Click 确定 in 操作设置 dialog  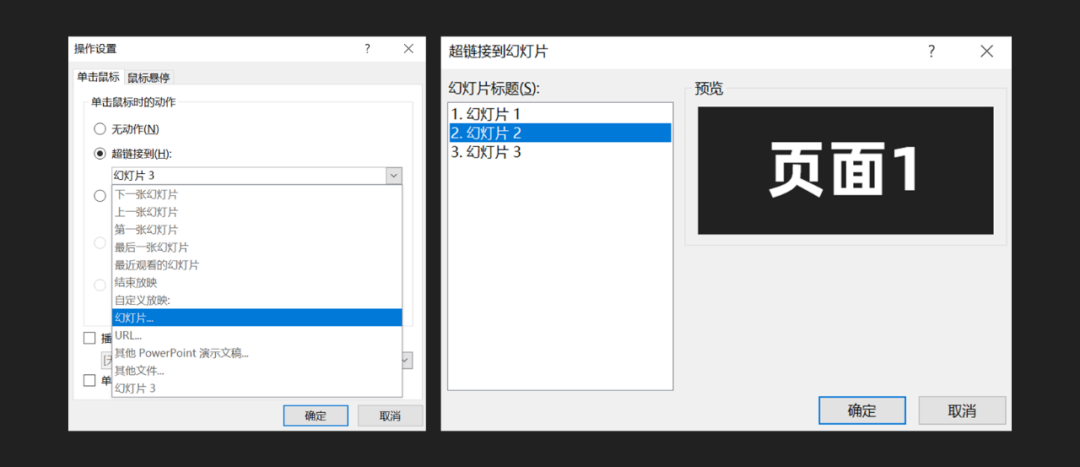(x=315, y=416)
